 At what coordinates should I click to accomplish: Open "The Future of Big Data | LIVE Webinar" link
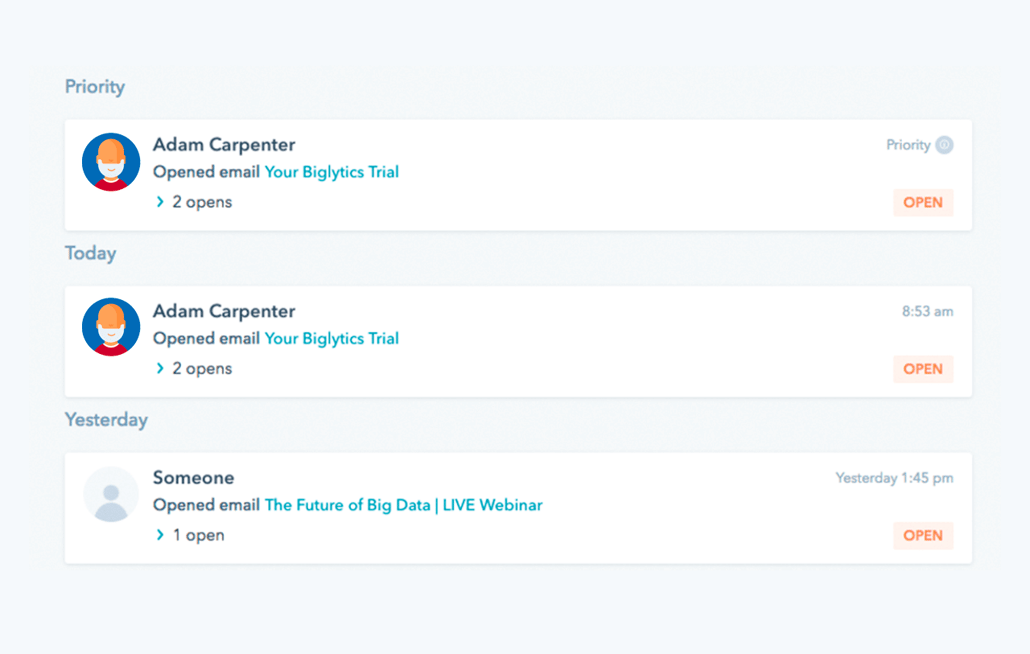pos(403,505)
